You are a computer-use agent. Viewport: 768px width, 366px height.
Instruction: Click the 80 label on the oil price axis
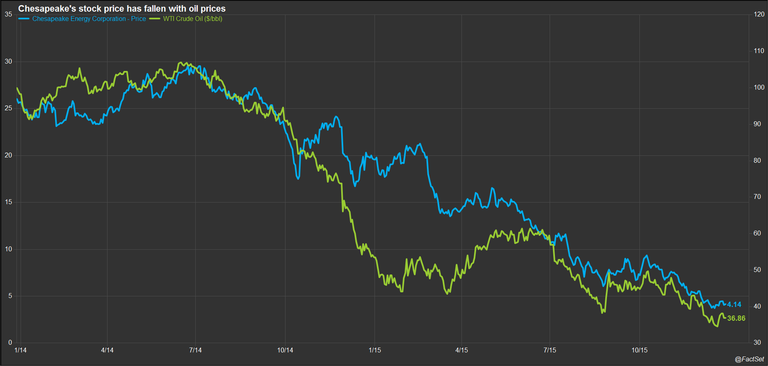click(x=758, y=160)
